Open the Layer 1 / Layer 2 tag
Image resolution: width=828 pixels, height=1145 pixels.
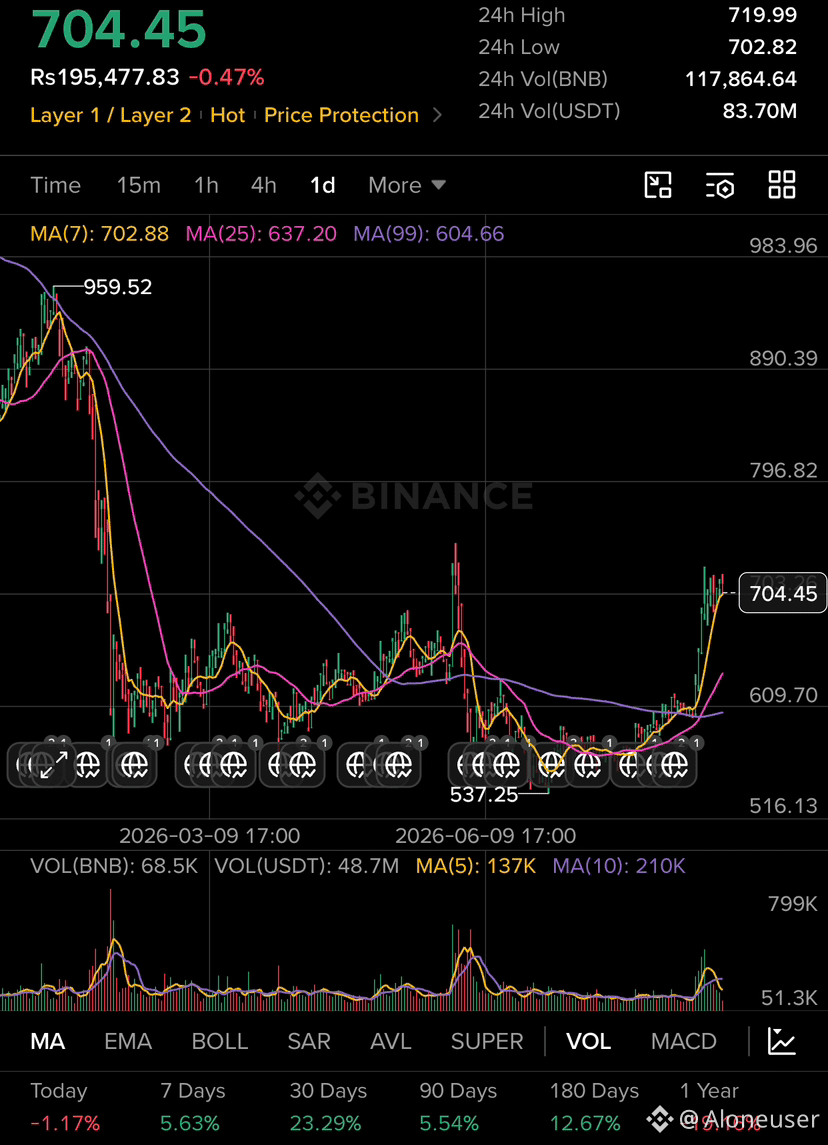point(110,115)
